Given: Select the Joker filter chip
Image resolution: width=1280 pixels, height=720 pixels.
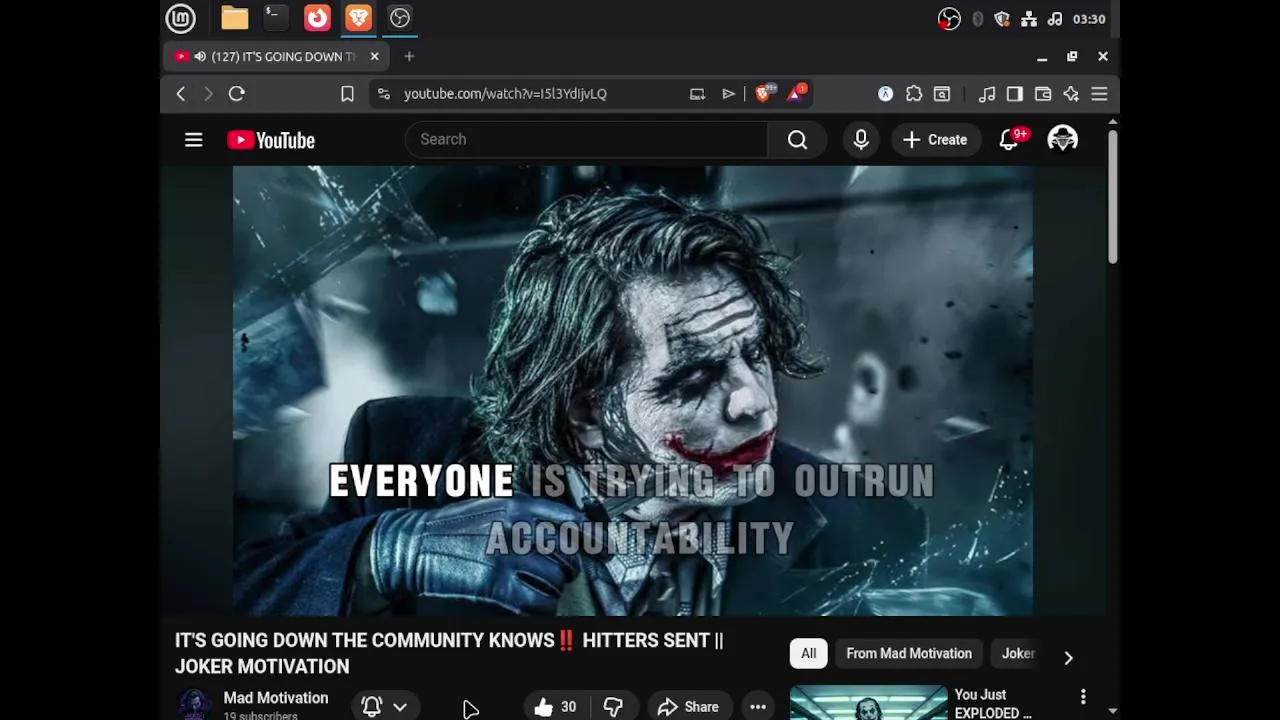Looking at the screenshot, I should point(1018,654).
